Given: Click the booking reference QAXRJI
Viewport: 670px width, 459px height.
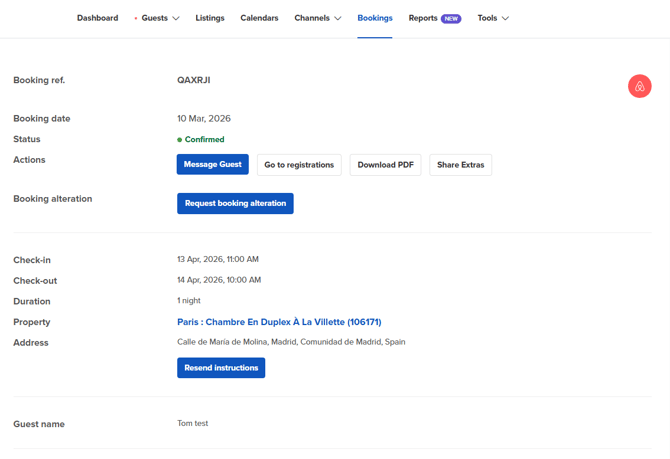Looking at the screenshot, I should click(194, 80).
